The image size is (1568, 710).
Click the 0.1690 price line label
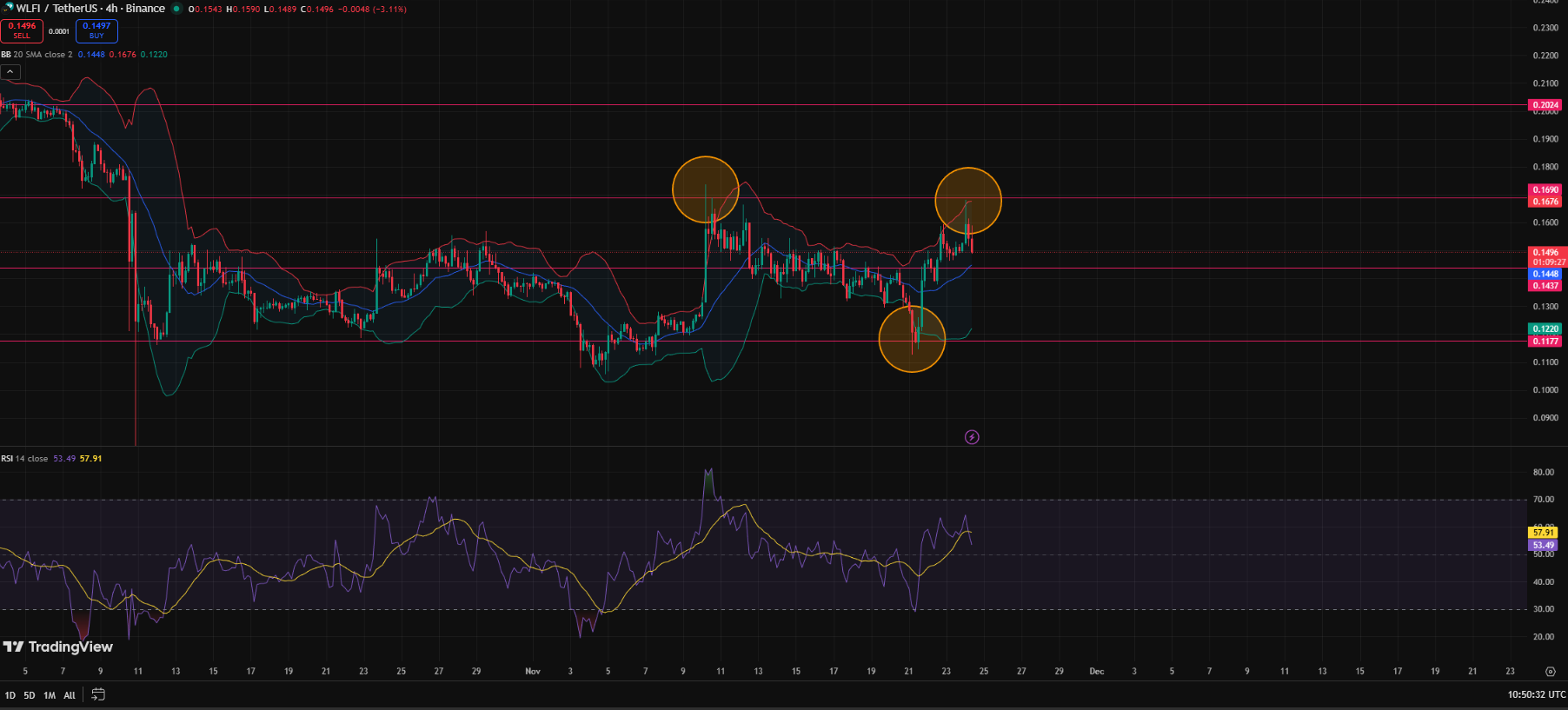pos(1545,189)
